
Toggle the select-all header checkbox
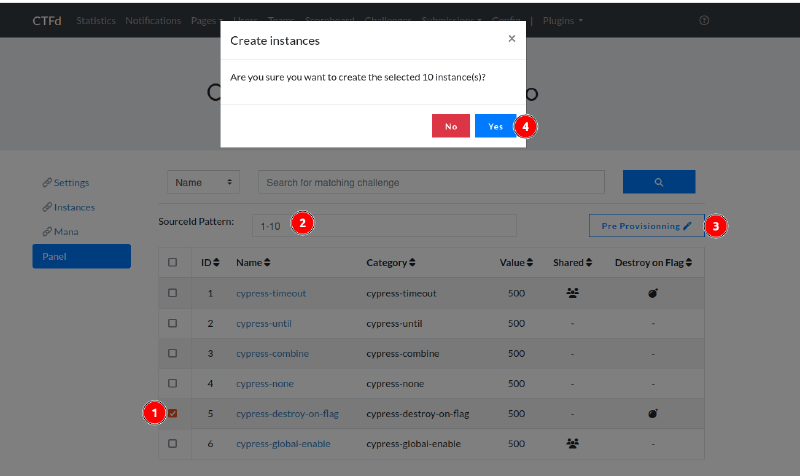pos(172,262)
